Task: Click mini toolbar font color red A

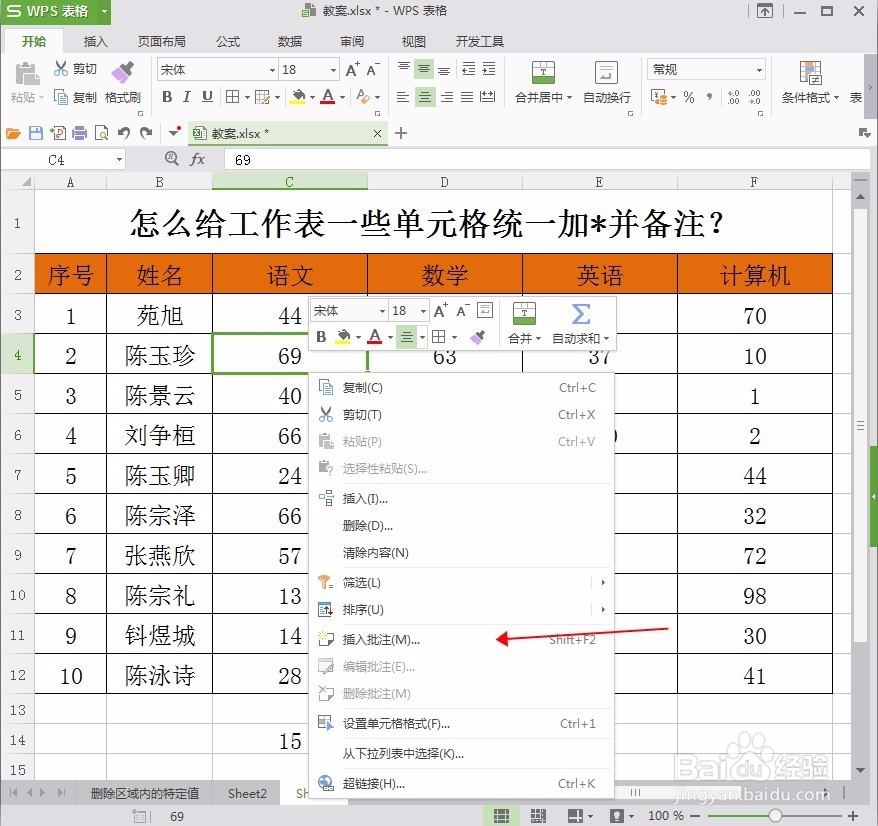Action: click(x=375, y=337)
